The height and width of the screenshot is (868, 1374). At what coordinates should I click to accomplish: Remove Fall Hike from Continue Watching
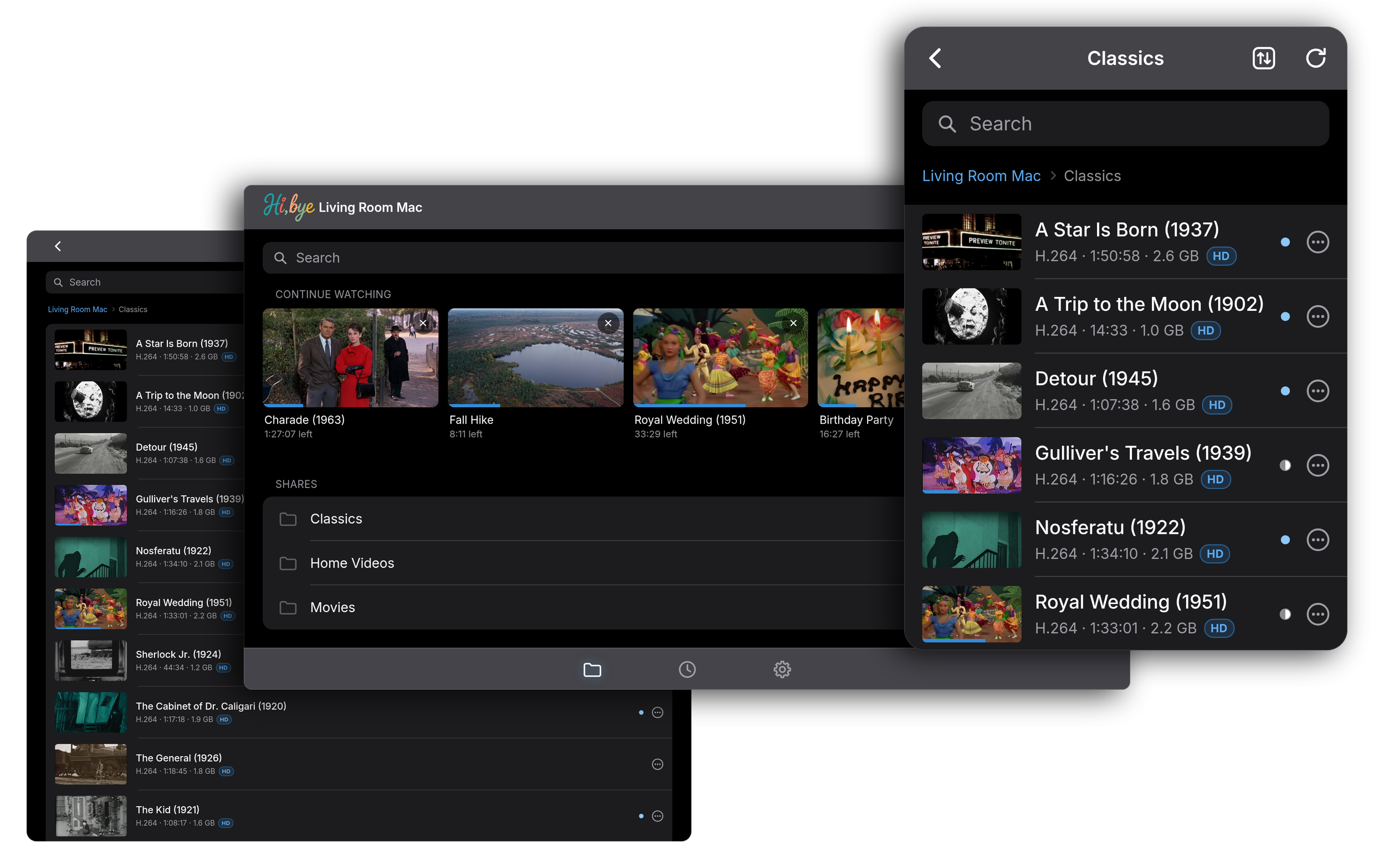coord(608,323)
